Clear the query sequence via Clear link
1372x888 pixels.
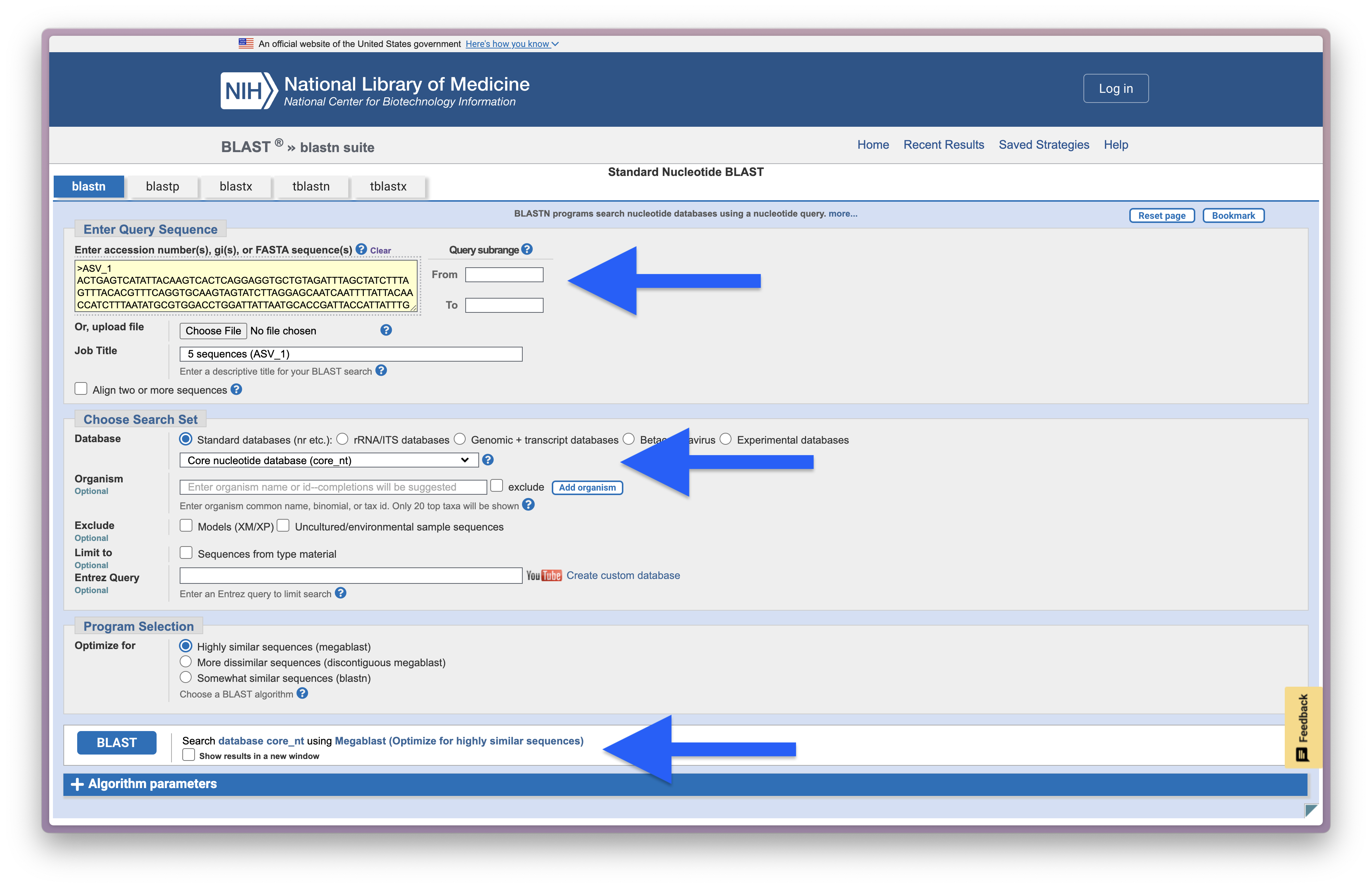click(x=381, y=250)
